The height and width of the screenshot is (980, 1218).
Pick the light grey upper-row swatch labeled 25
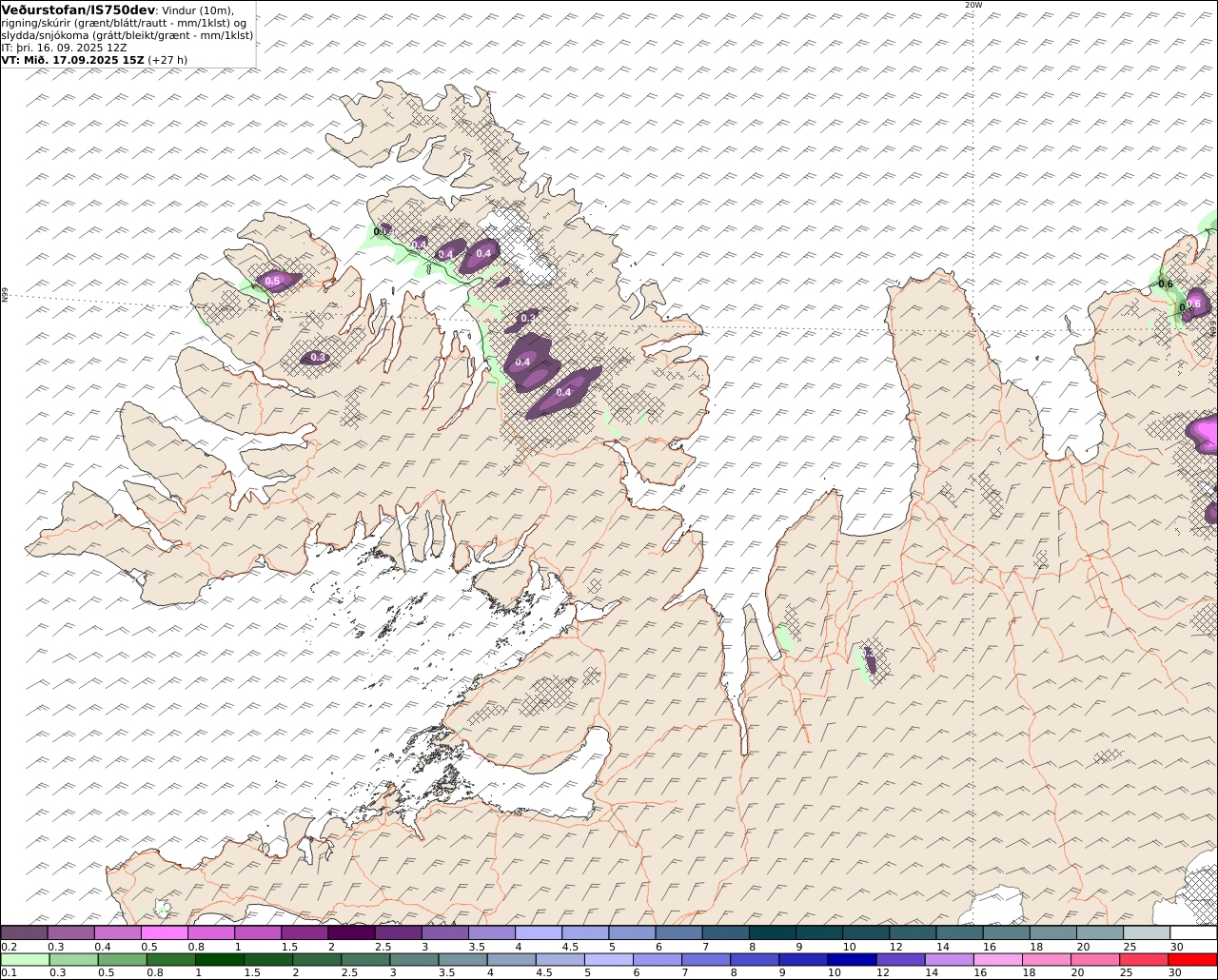click(1148, 932)
